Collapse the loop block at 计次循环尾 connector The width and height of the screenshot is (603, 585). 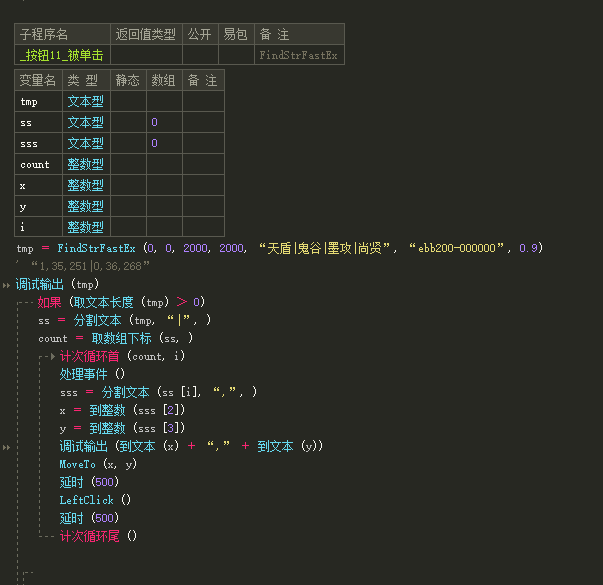(47, 536)
